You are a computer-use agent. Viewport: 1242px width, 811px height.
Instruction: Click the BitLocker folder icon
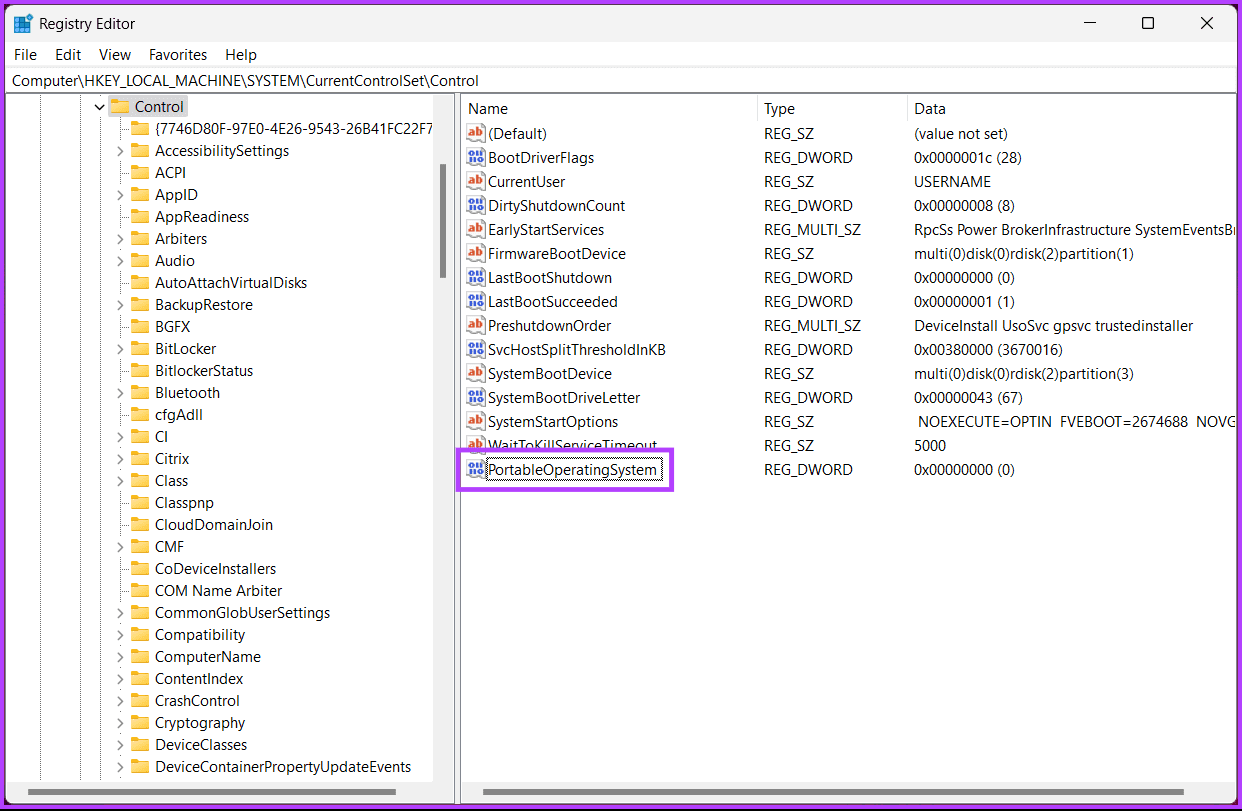(140, 349)
